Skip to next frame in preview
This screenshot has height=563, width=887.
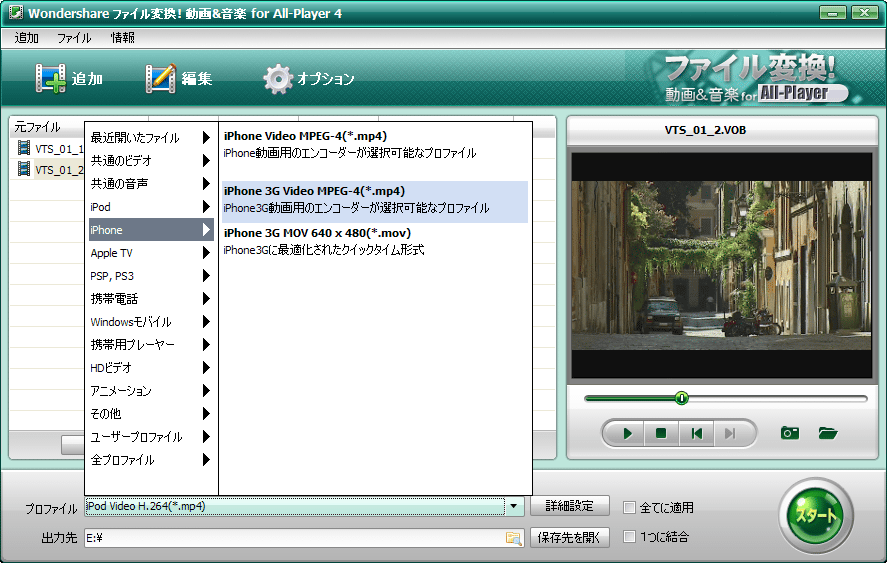point(730,433)
